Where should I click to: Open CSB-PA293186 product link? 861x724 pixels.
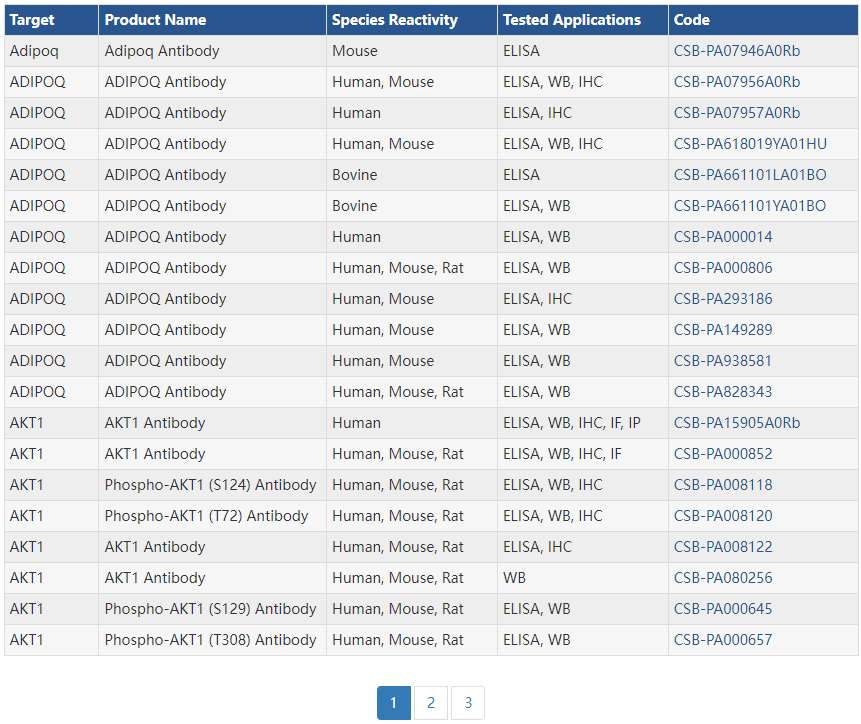(723, 299)
